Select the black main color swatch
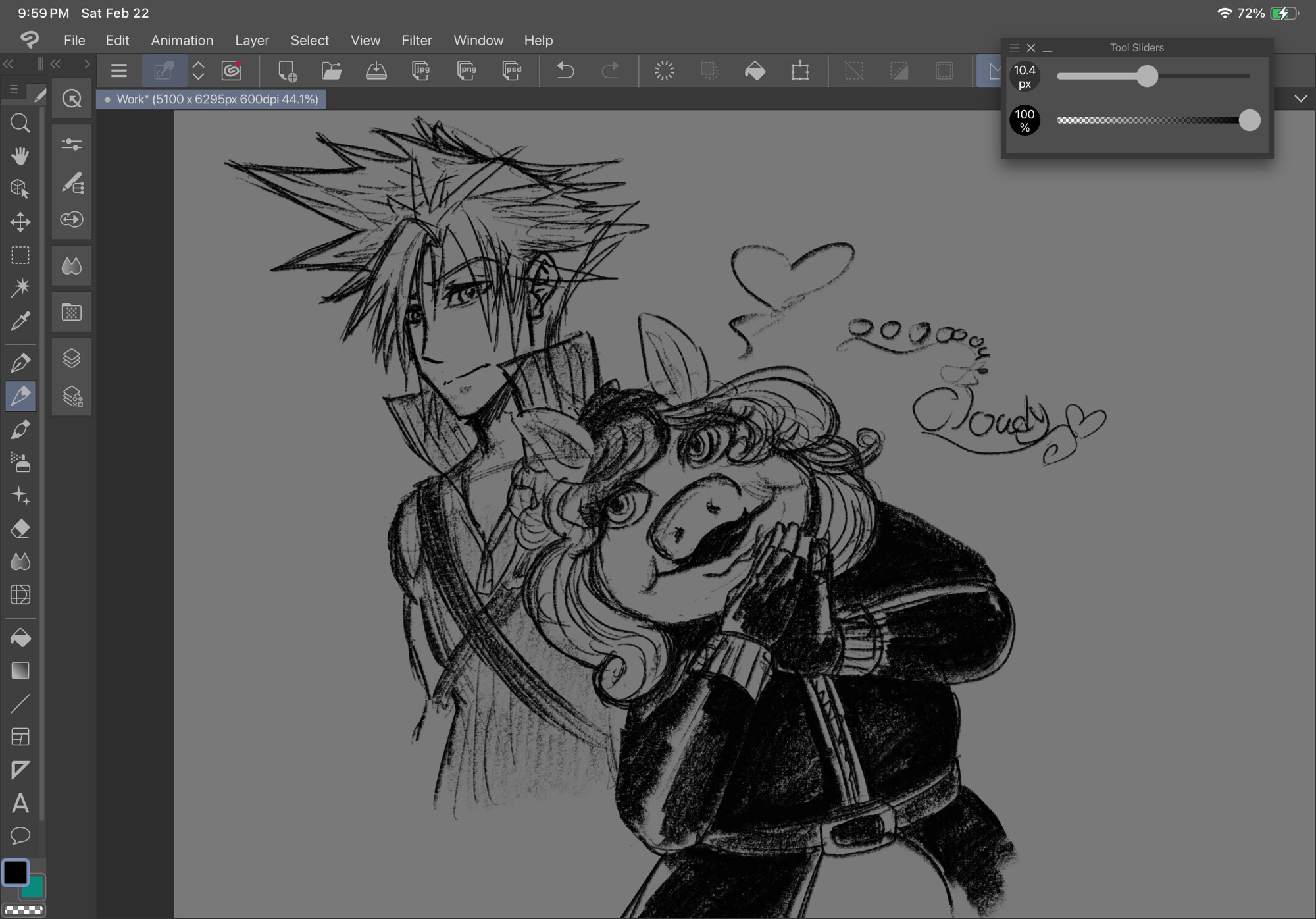The image size is (1316, 919). [x=16, y=873]
